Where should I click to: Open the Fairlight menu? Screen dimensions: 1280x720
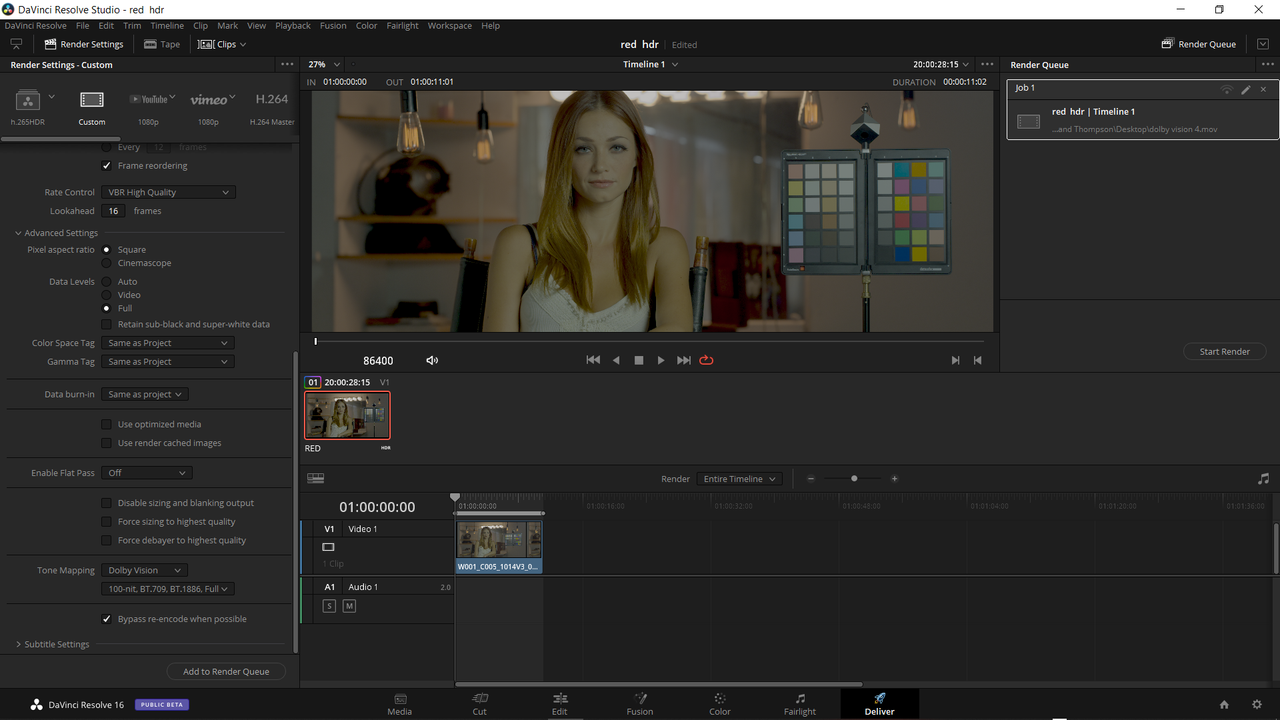coord(403,25)
